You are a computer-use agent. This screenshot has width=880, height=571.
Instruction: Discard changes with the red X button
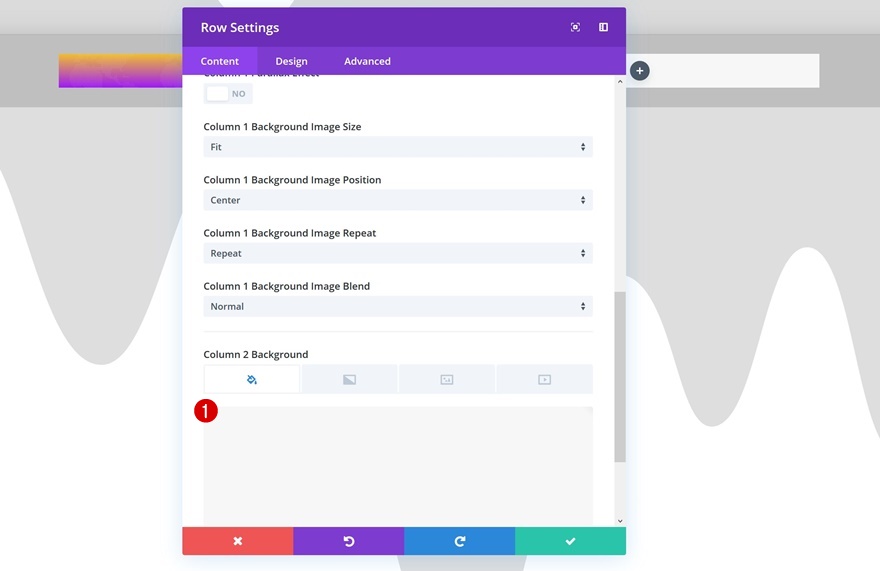238,541
